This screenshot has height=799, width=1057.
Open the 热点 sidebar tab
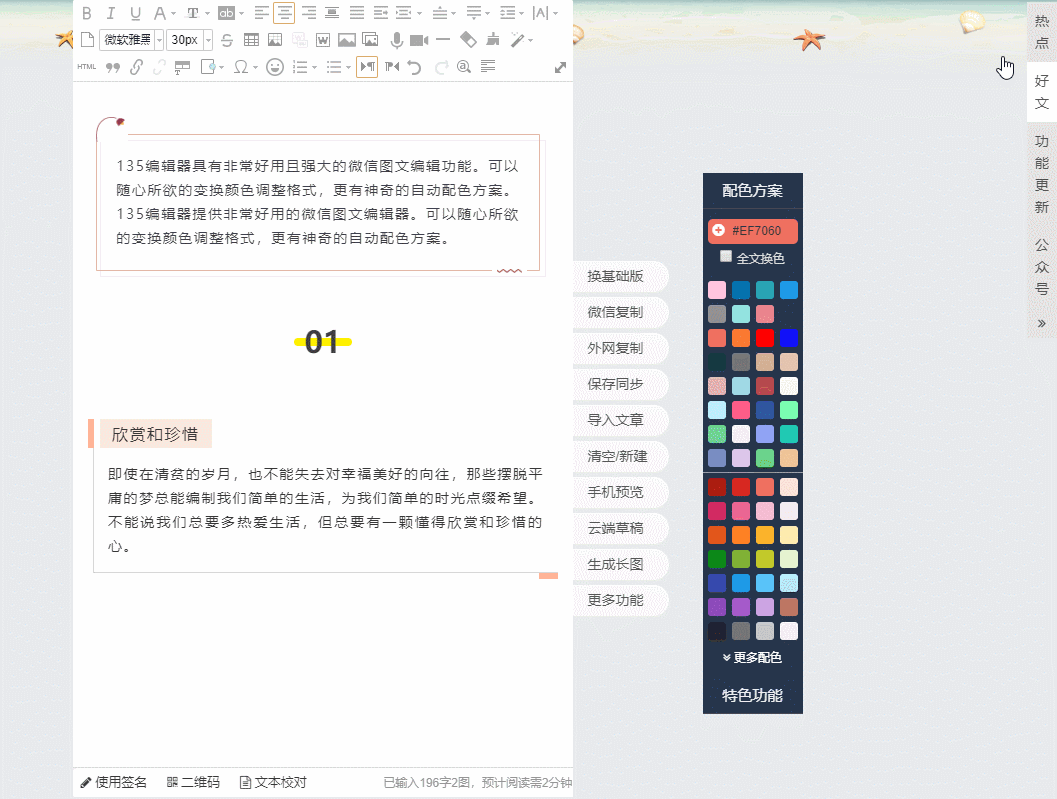click(x=1042, y=32)
